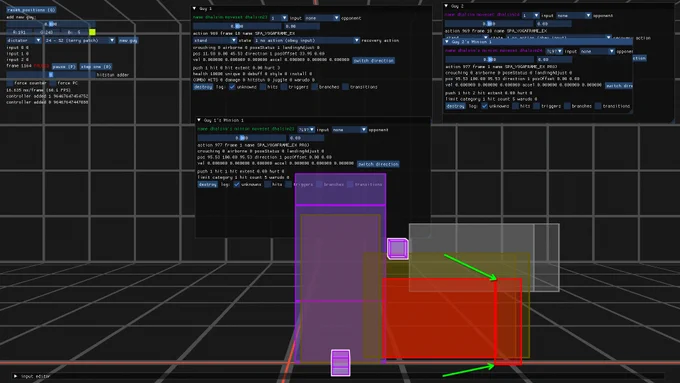Viewport: 680px width, 383px height.
Task: Enable the force counter checkbox
Action: click(x=10, y=83)
